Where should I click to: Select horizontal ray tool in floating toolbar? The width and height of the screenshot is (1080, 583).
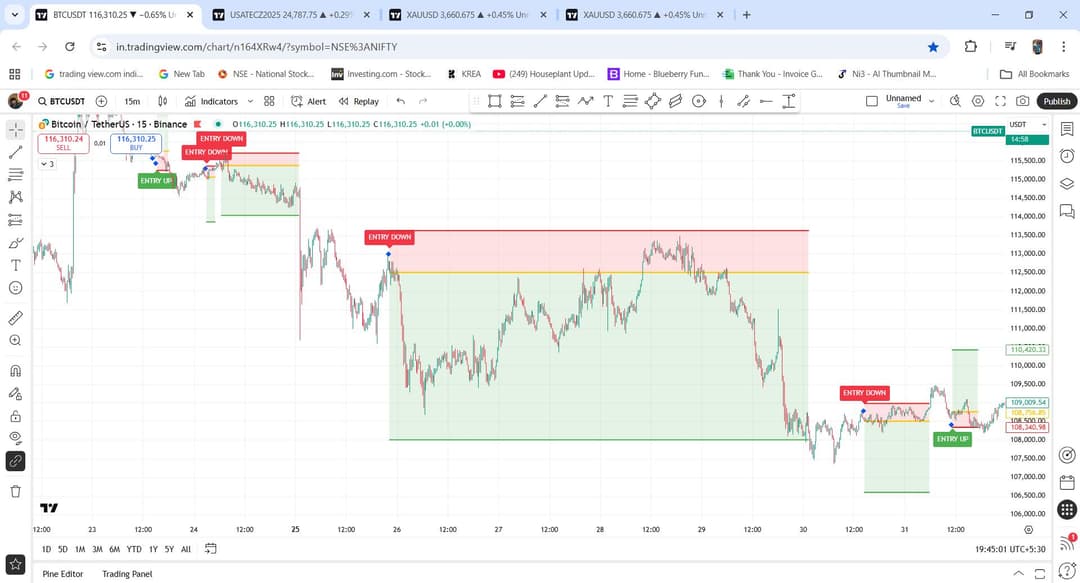[766, 101]
